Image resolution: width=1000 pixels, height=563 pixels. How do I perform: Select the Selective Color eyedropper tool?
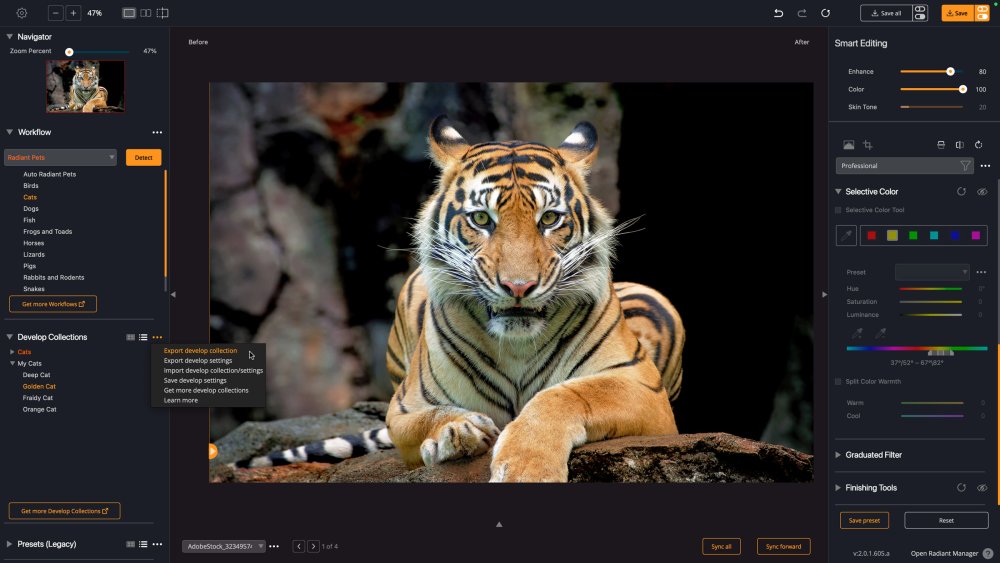(846, 235)
